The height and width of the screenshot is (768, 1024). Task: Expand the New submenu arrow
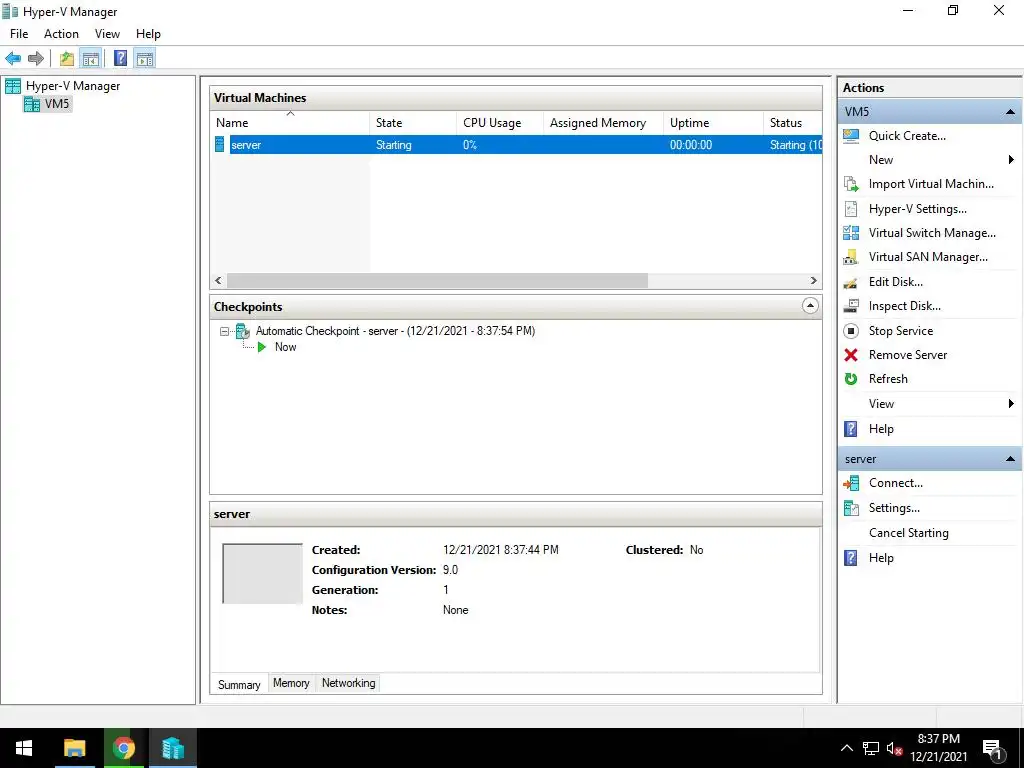pyautogui.click(x=1011, y=160)
